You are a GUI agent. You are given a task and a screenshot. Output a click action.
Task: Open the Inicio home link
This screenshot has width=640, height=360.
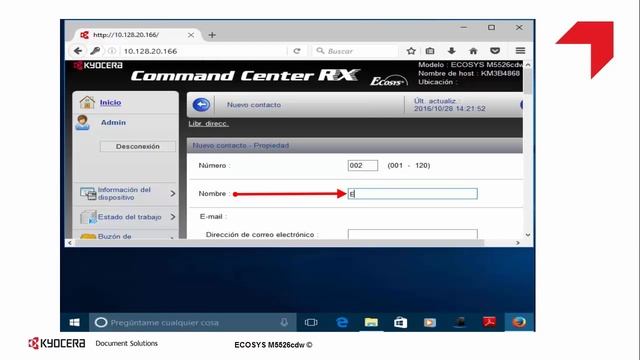111,102
